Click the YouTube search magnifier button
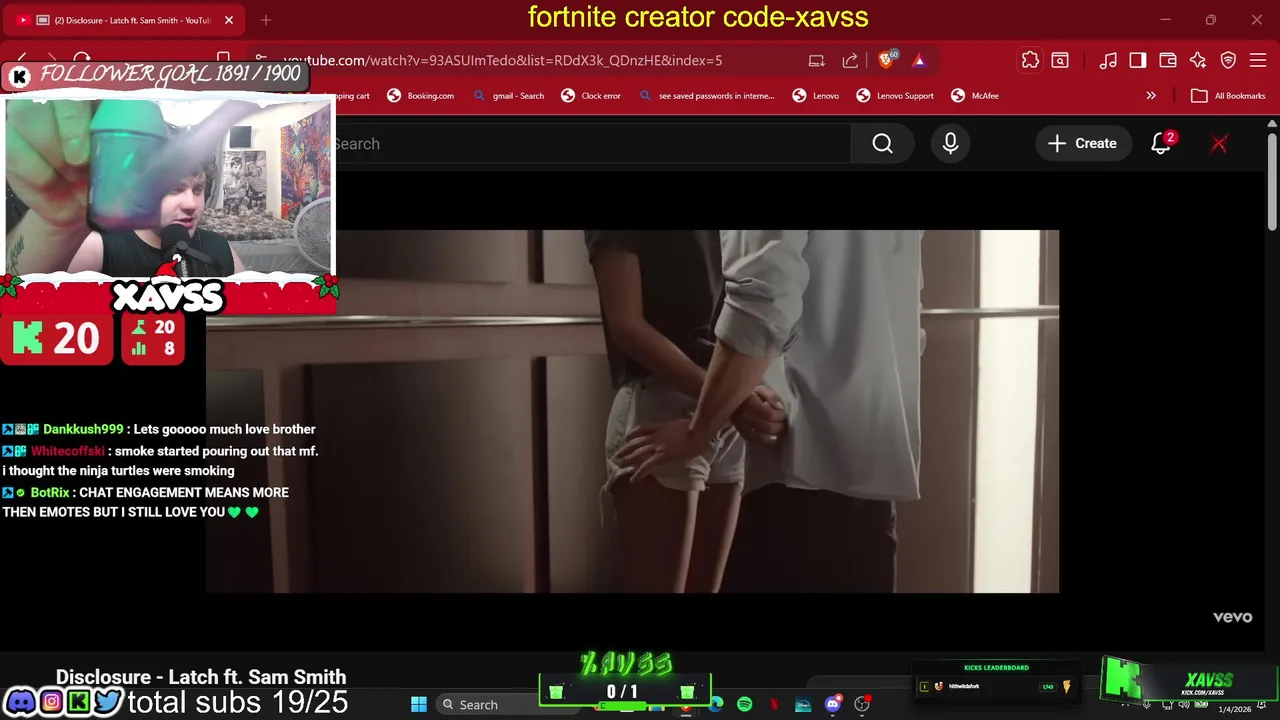The width and height of the screenshot is (1280, 720). (x=882, y=144)
